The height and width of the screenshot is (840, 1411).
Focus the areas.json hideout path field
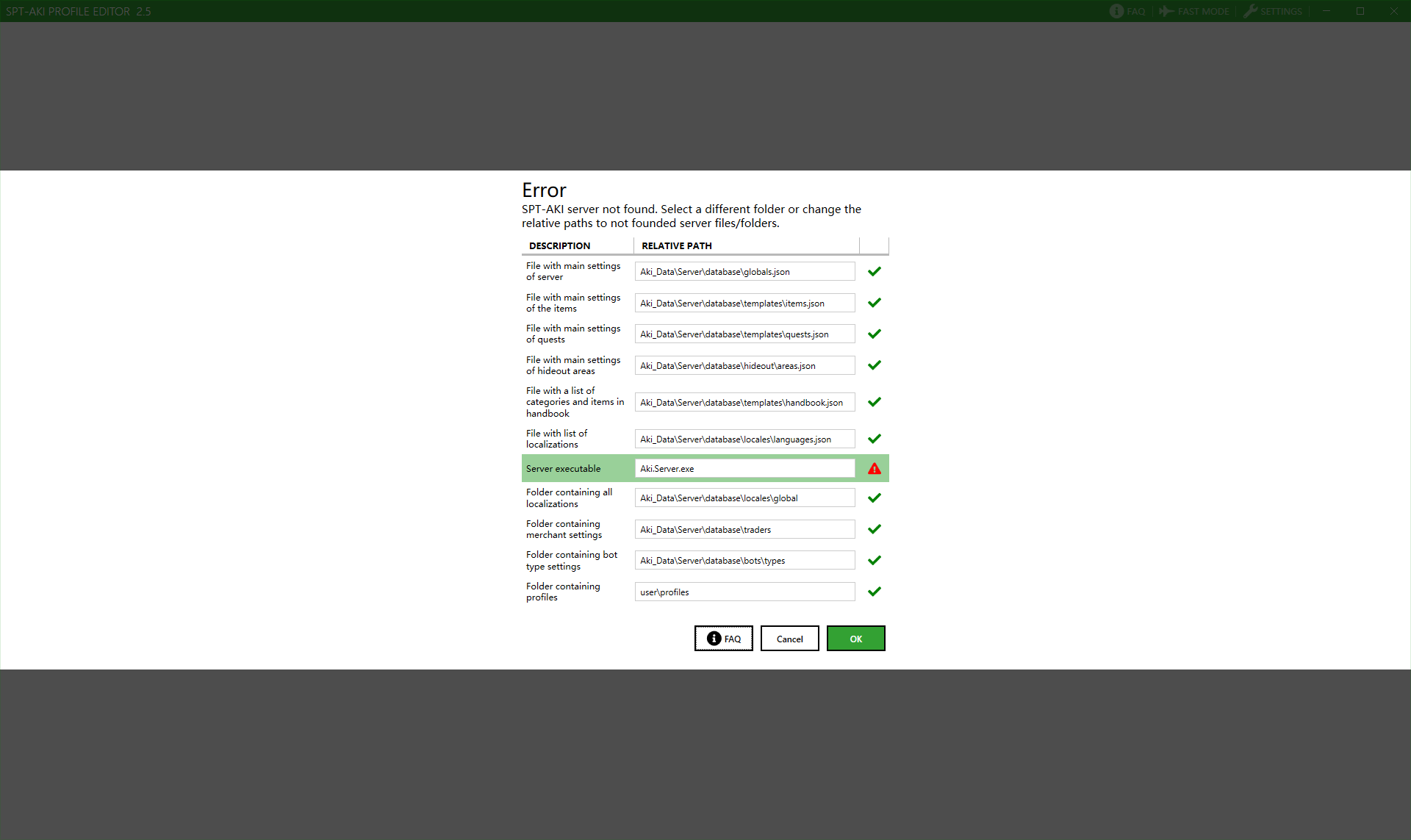(744, 366)
